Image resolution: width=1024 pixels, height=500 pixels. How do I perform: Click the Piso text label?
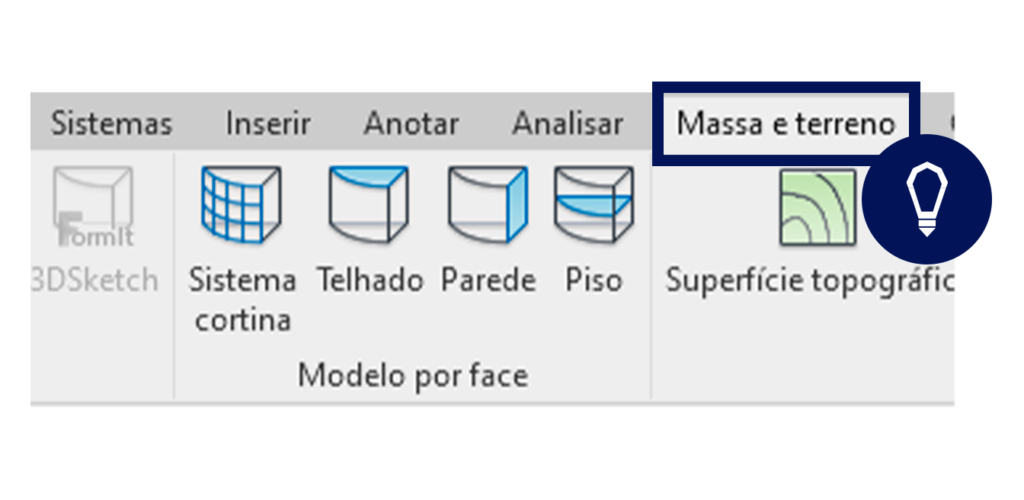tap(594, 281)
